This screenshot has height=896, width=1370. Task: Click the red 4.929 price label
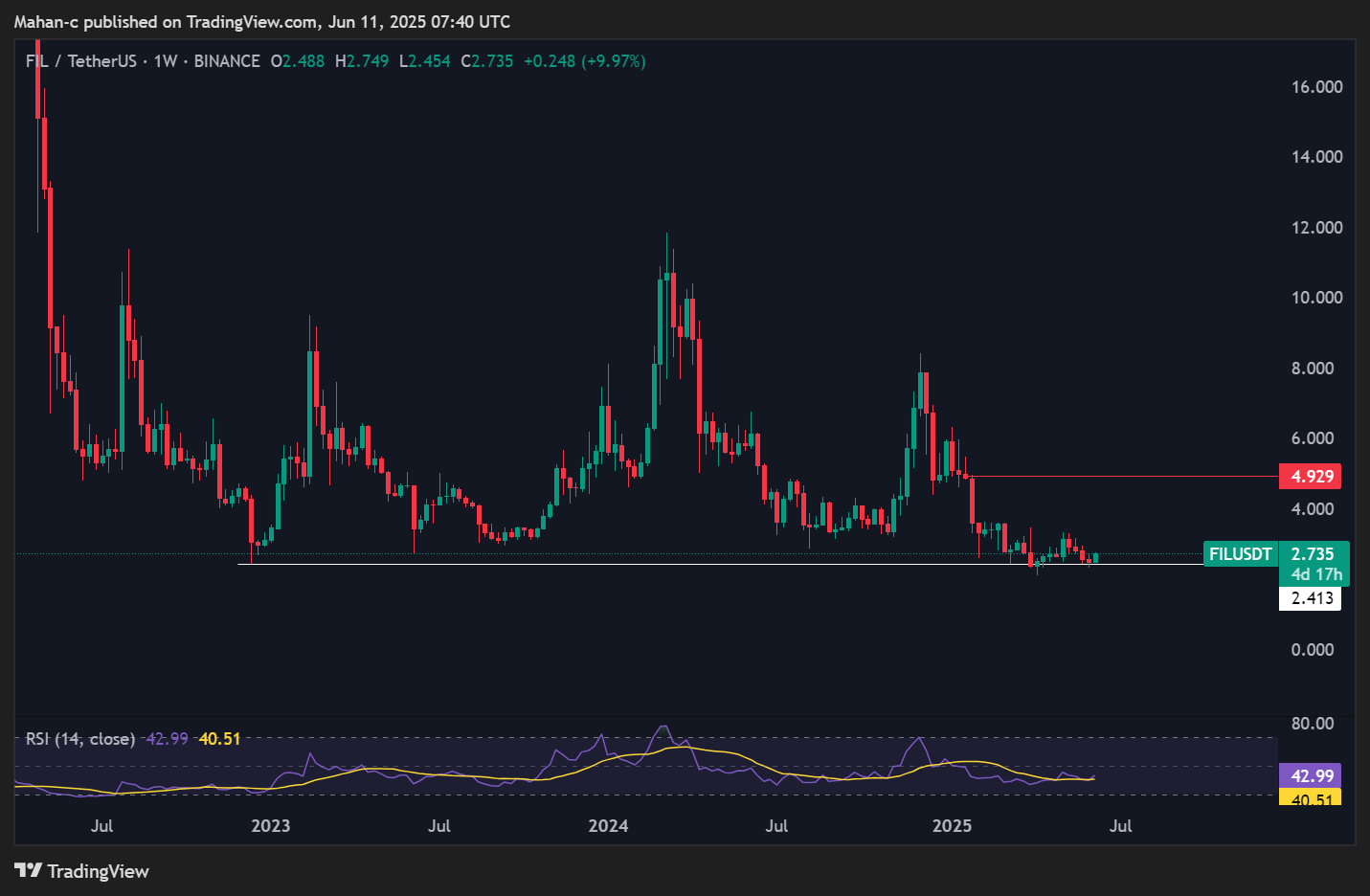[x=1311, y=477]
